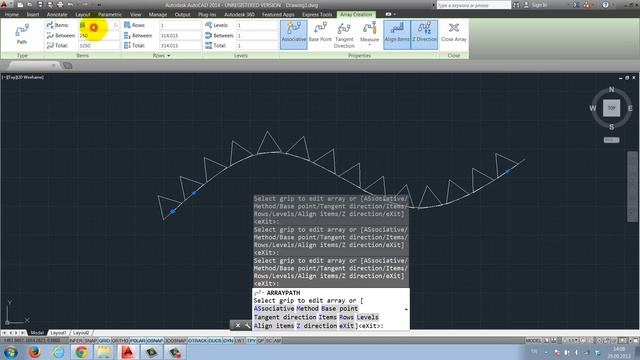Click the Rows Between field
The image size is (640, 360).
click(180, 36)
